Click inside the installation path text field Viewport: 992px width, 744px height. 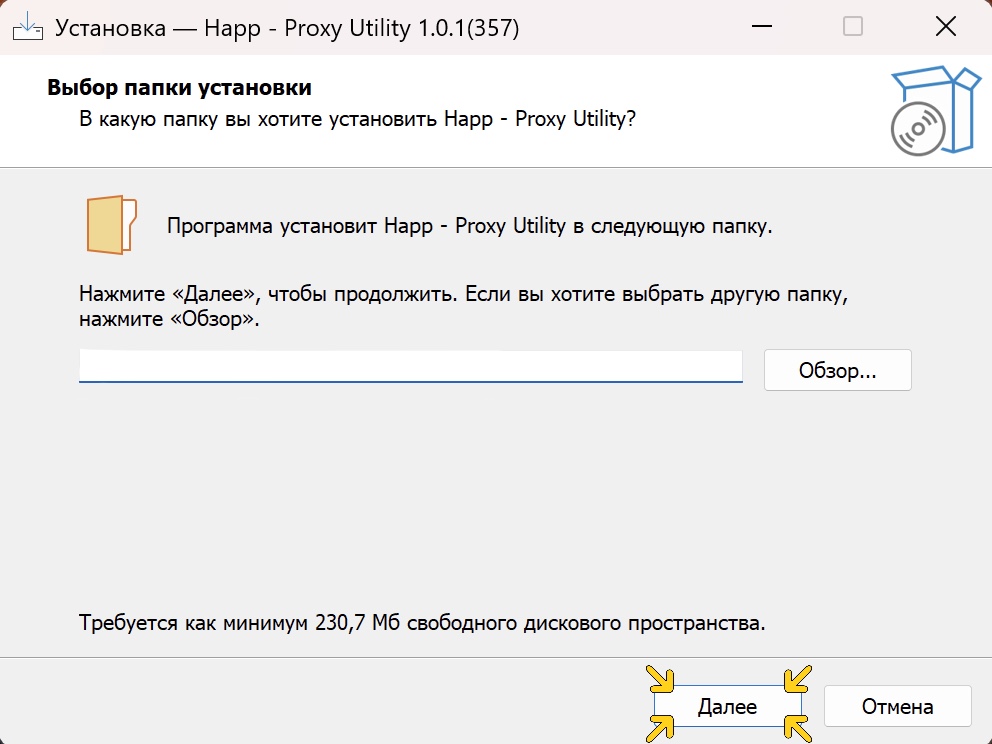(x=410, y=366)
